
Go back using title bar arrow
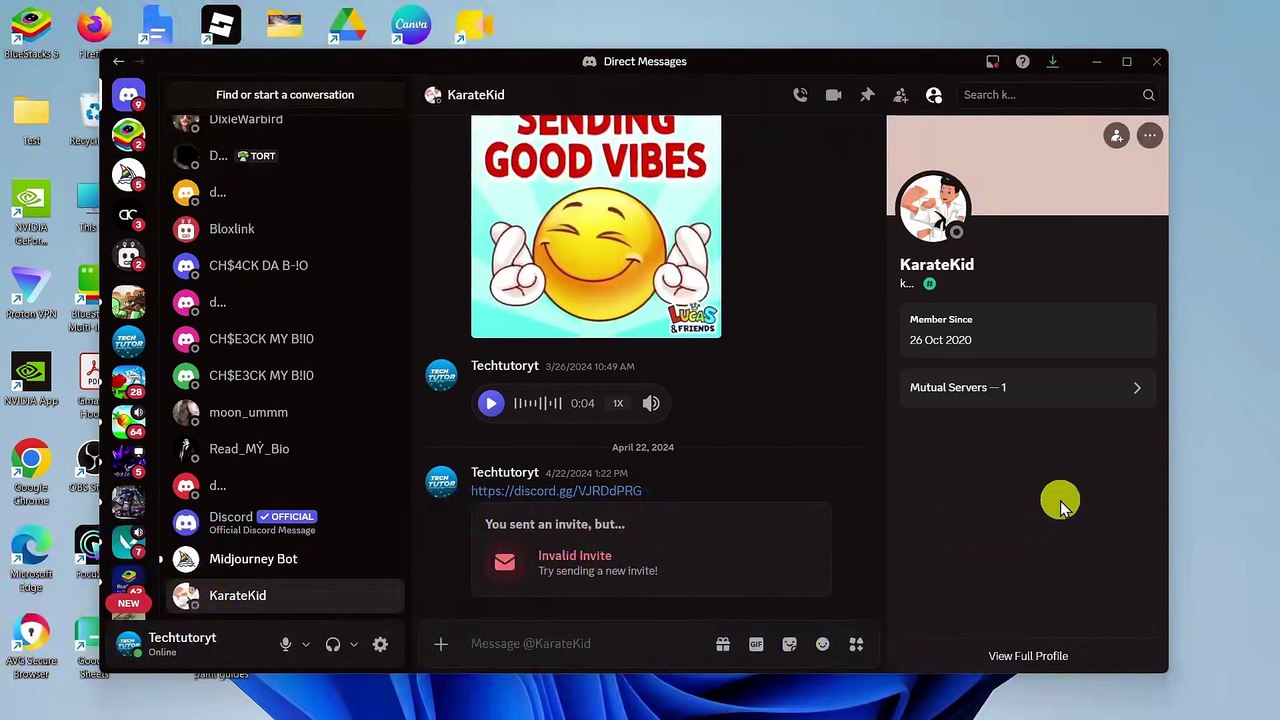[118, 62]
